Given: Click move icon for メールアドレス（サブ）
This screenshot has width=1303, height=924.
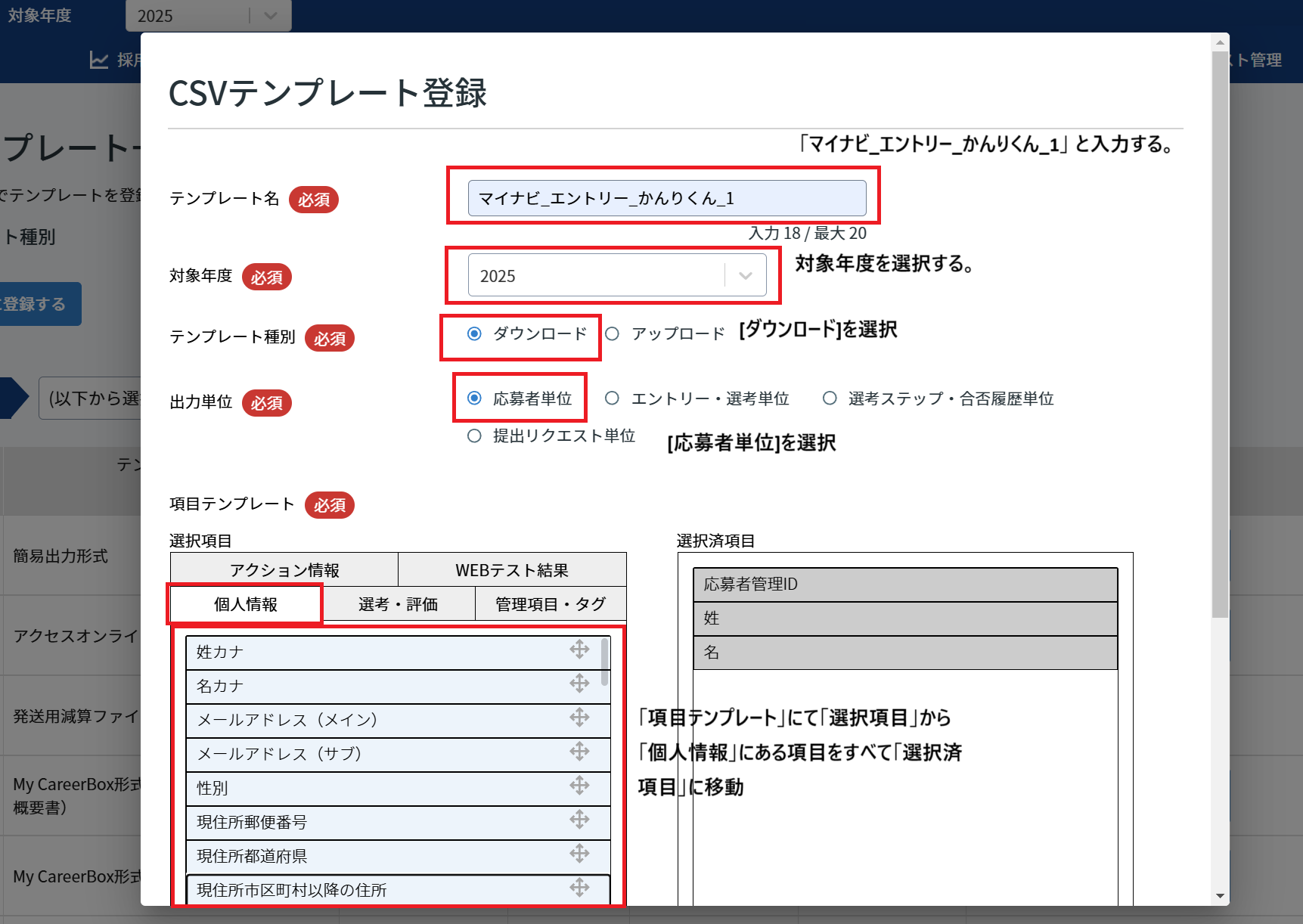Looking at the screenshot, I should click(x=579, y=752).
